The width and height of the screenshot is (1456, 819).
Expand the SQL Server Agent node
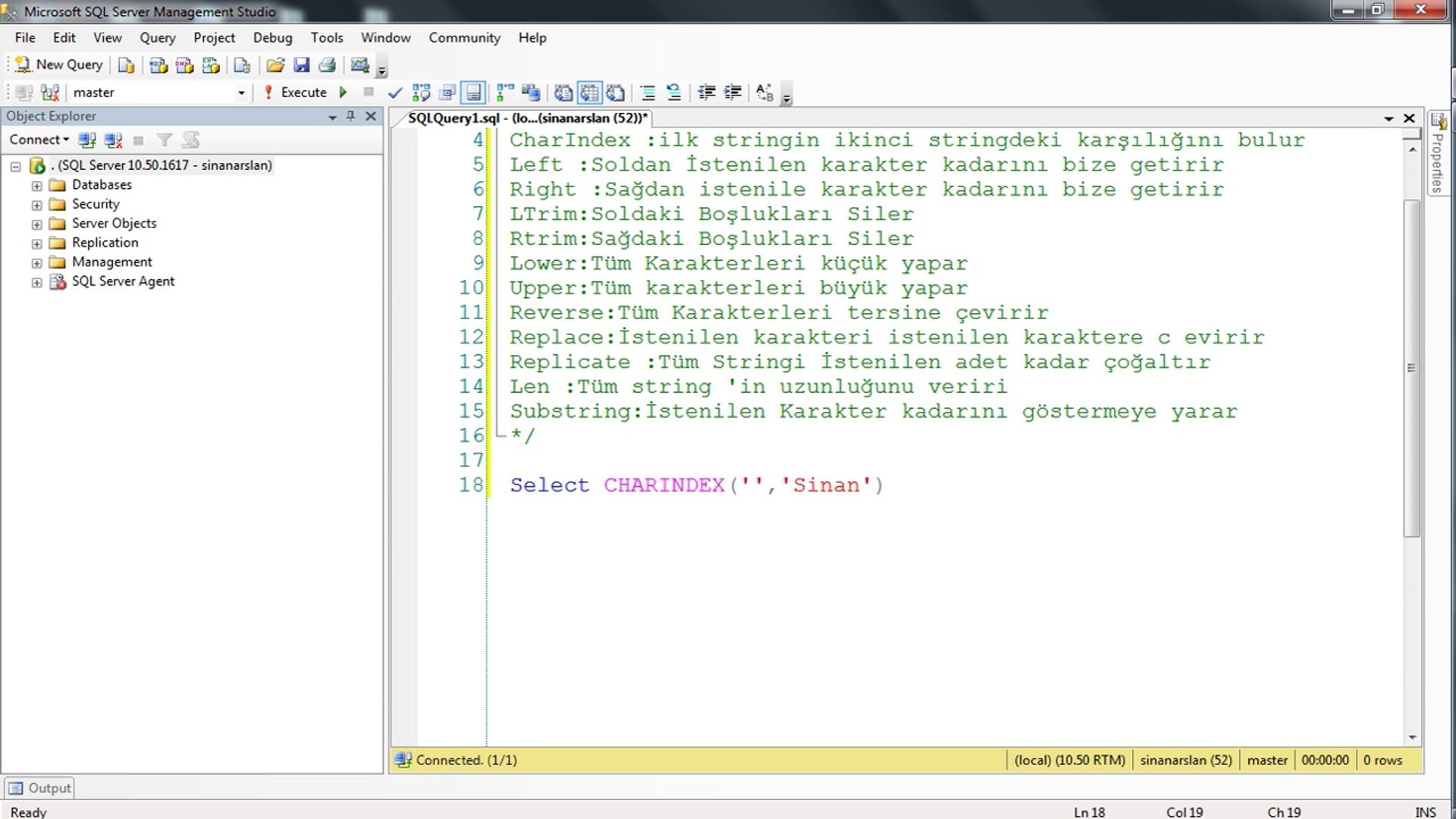click(36, 282)
